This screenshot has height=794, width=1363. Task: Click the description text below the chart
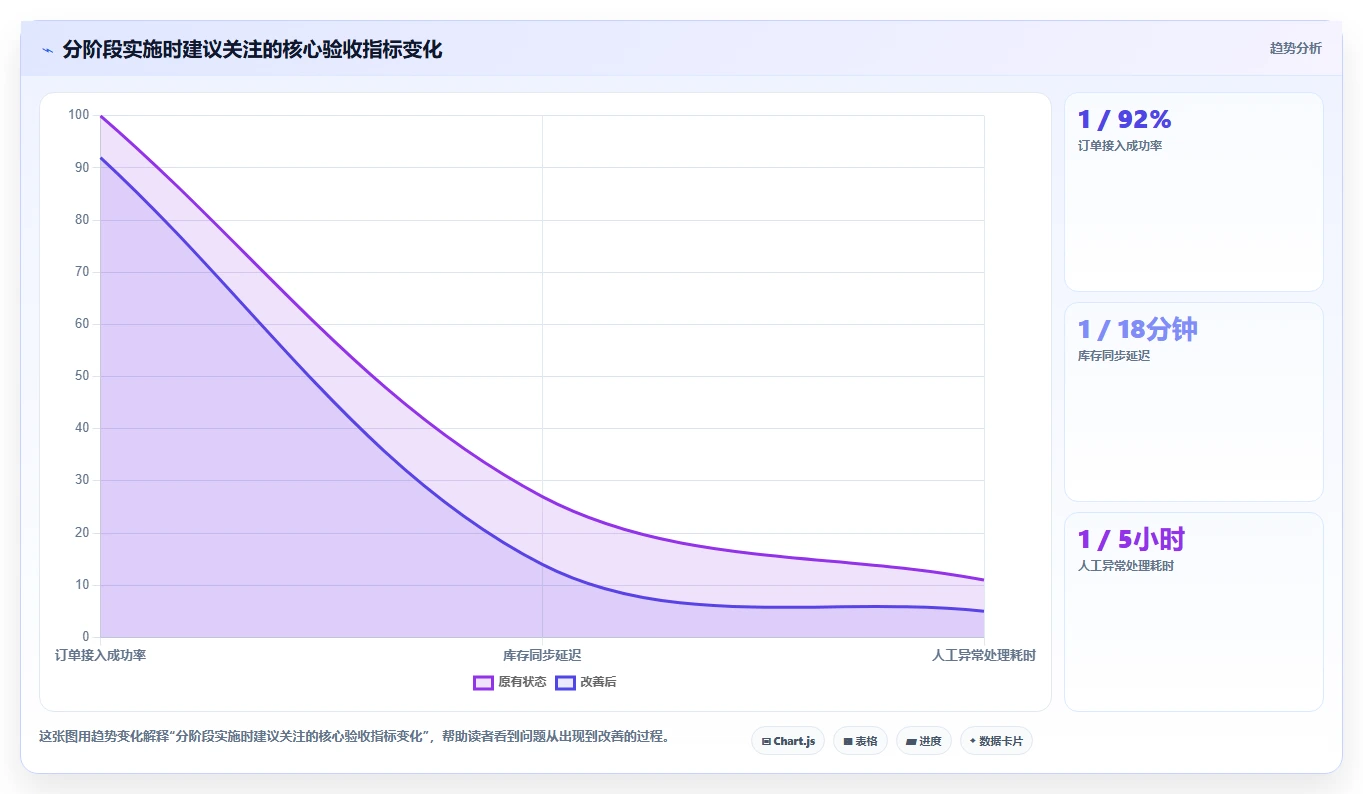click(354, 736)
